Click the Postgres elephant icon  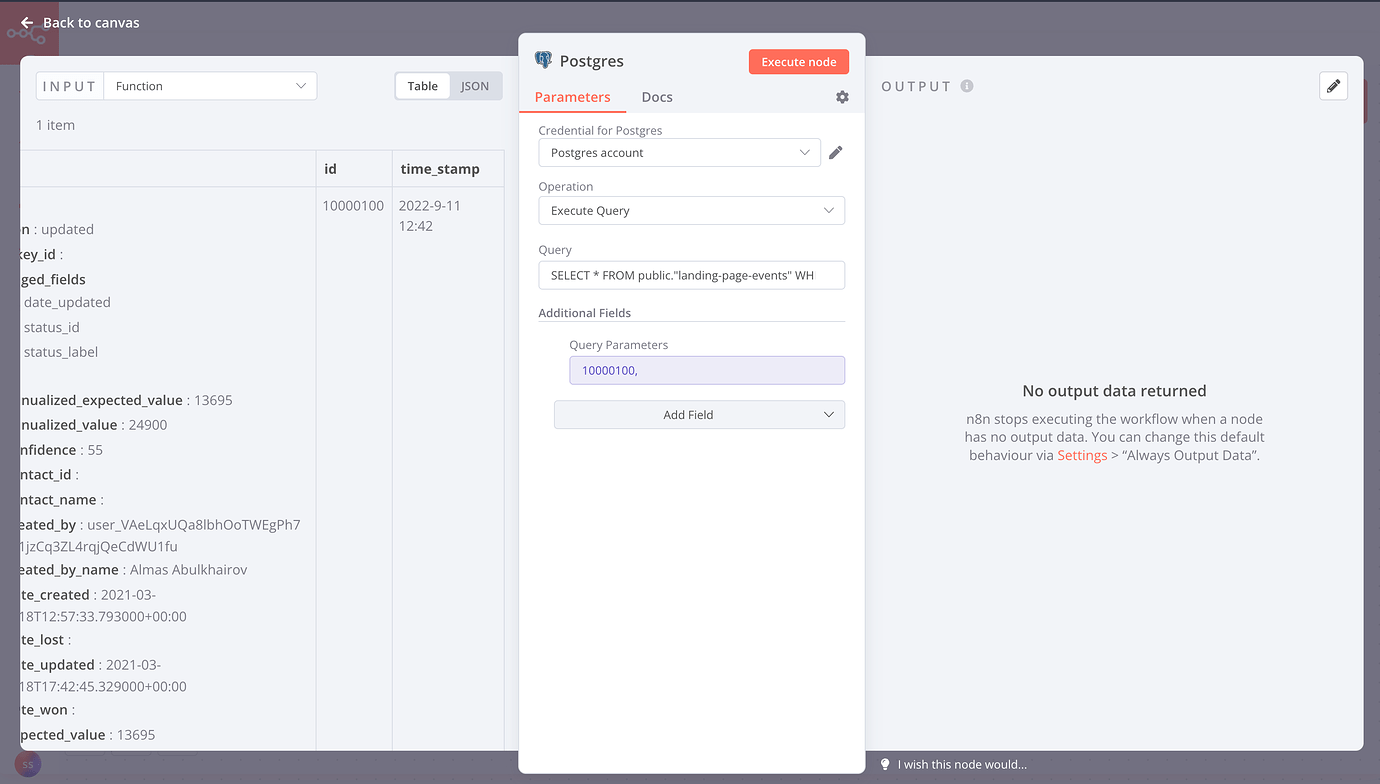[x=543, y=61]
